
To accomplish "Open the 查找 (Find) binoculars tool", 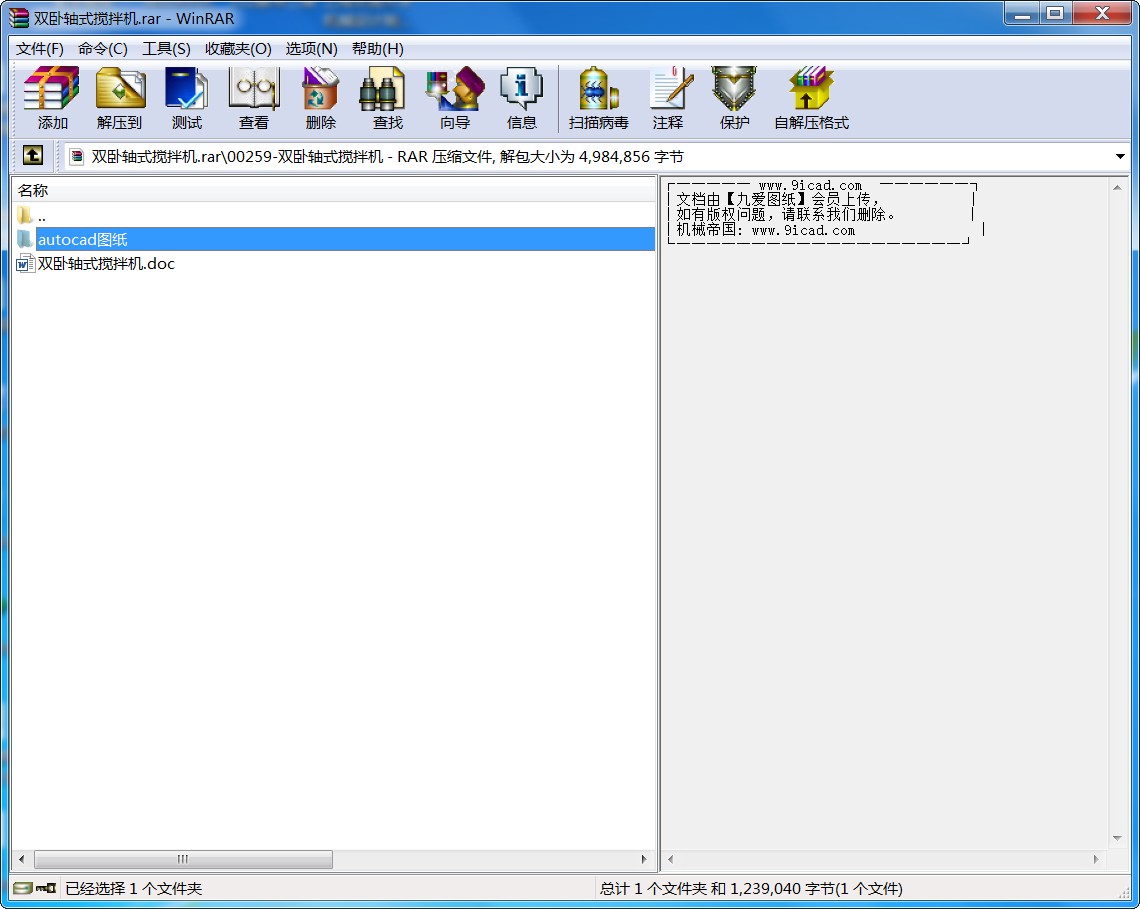I will pos(387,98).
